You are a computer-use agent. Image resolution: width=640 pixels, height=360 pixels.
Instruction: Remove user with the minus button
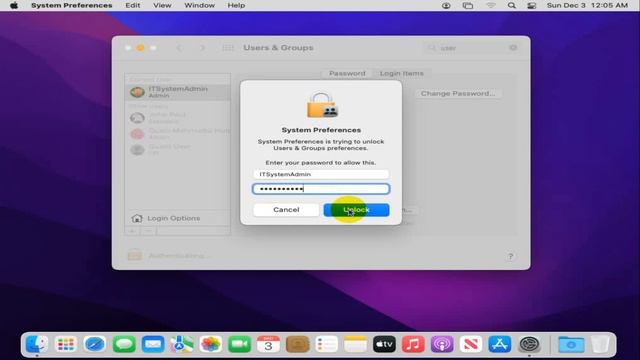pos(149,231)
